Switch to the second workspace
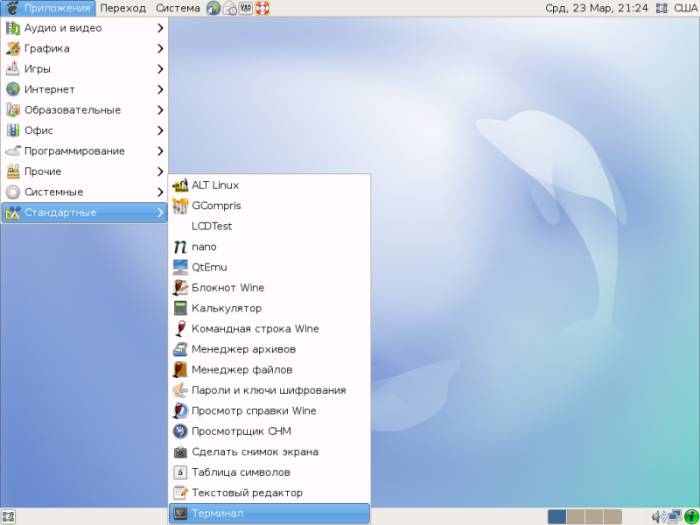This screenshot has width=700, height=525. (575, 517)
